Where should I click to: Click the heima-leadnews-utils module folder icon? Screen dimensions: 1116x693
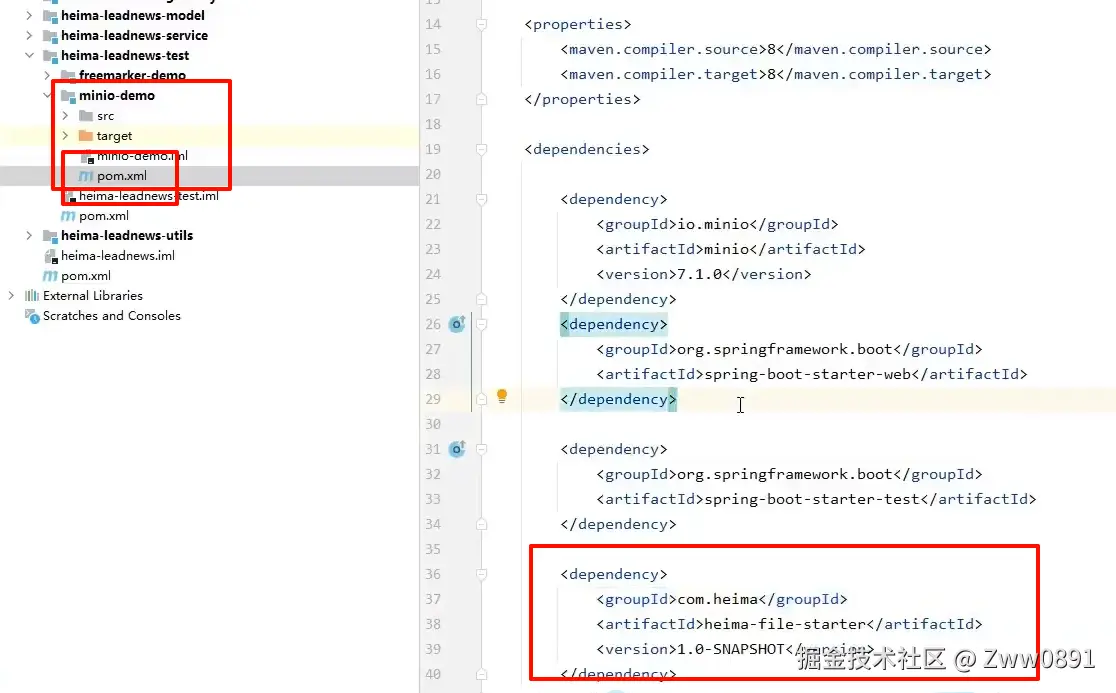(50, 236)
